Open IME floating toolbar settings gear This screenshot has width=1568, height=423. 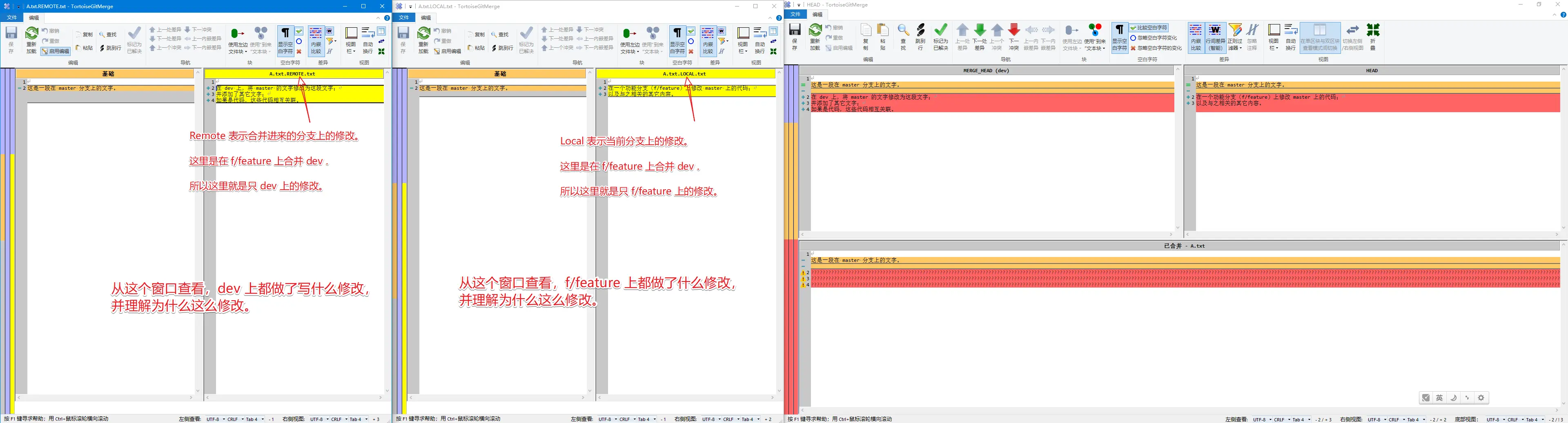tap(1481, 398)
